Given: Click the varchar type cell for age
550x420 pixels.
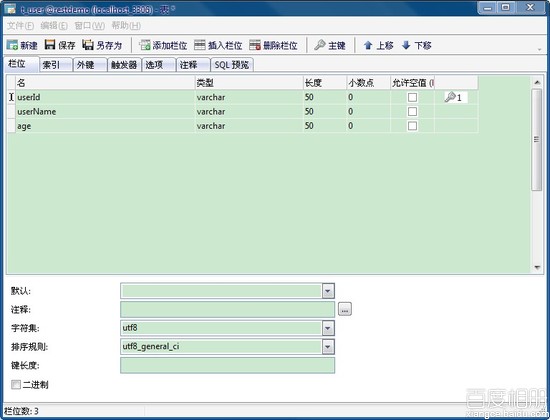Looking at the screenshot, I should coord(249,126).
